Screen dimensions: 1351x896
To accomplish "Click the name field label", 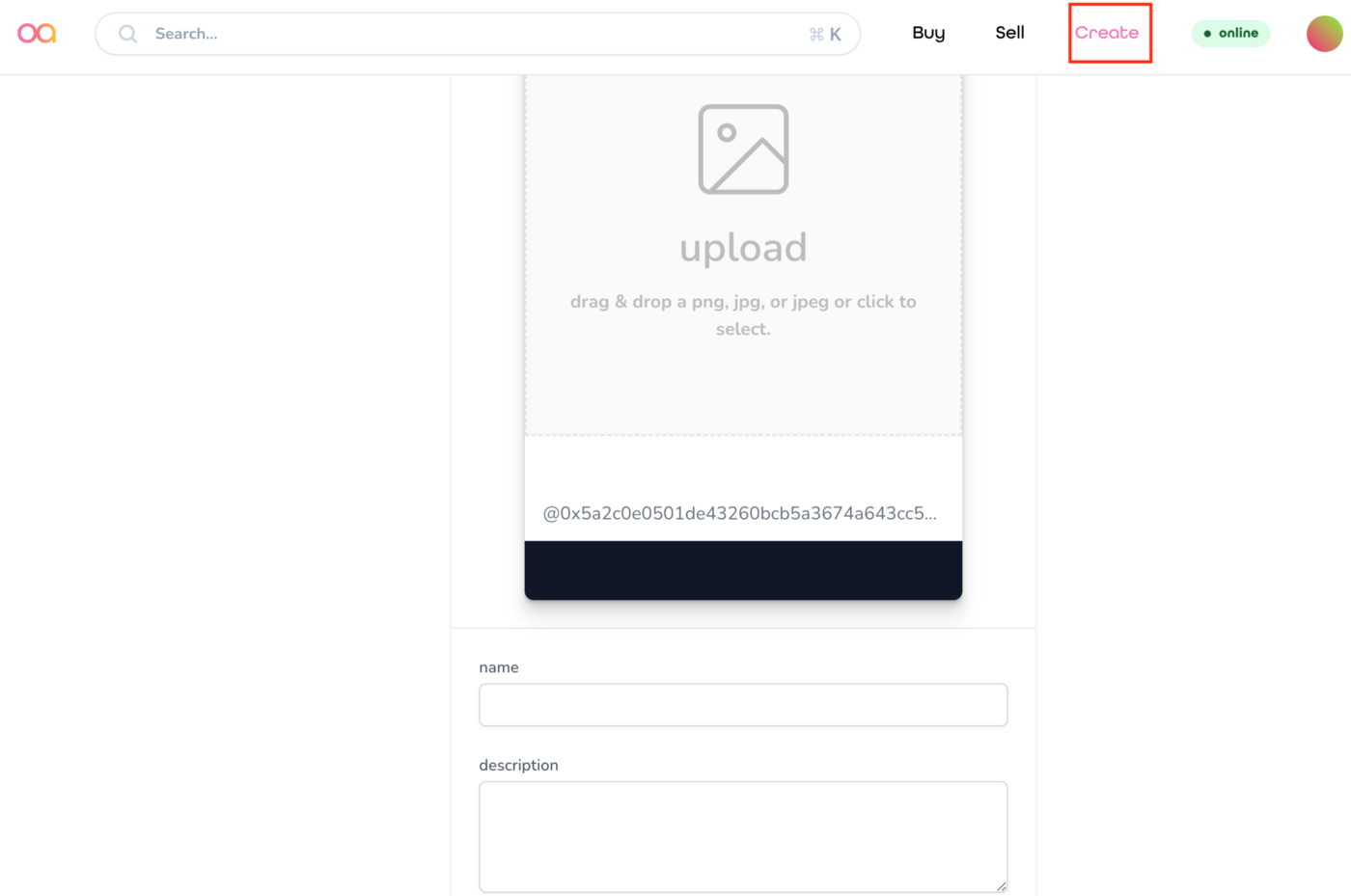I will 499,667.
